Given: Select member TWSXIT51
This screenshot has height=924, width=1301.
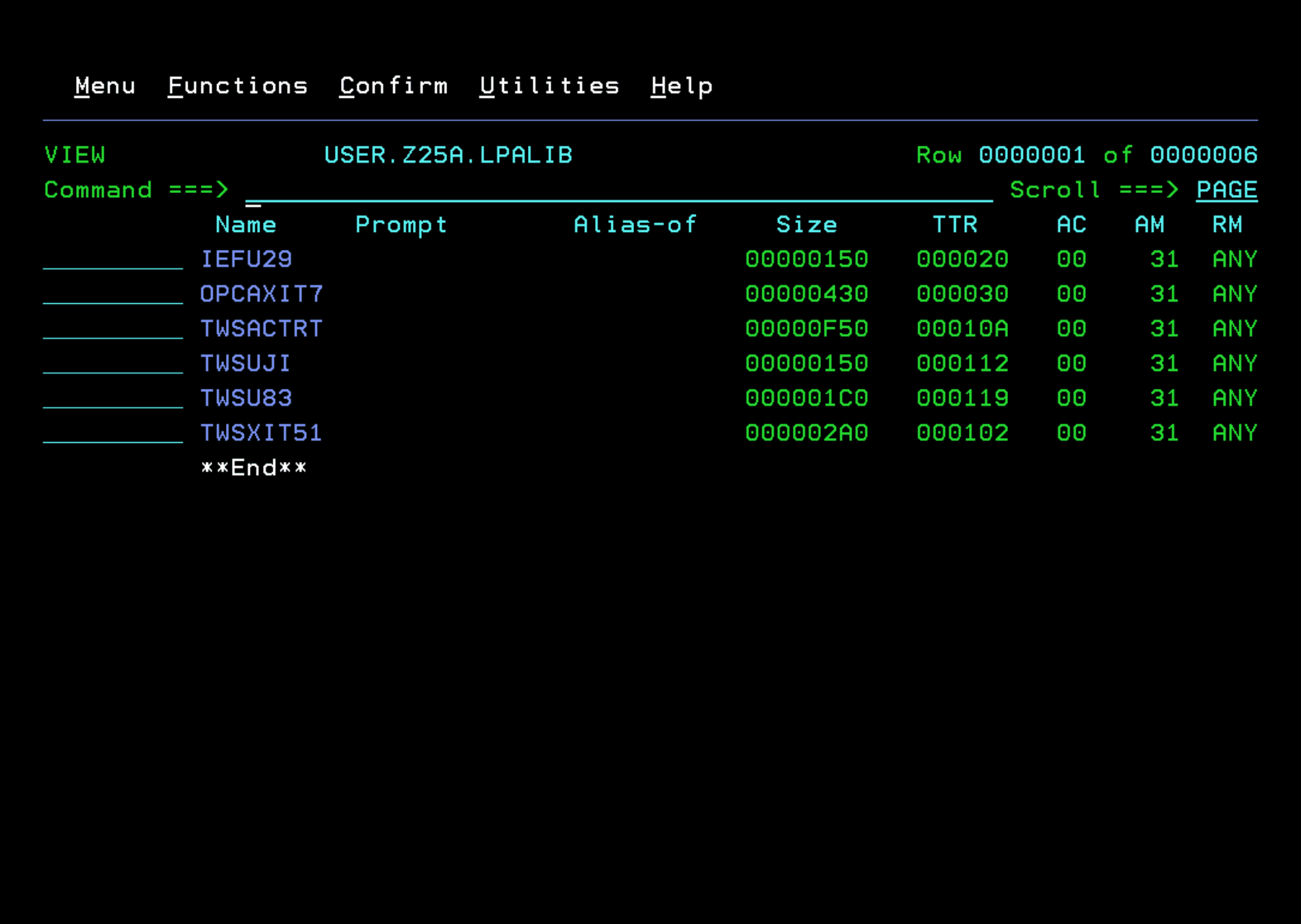Looking at the screenshot, I should click(261, 433).
